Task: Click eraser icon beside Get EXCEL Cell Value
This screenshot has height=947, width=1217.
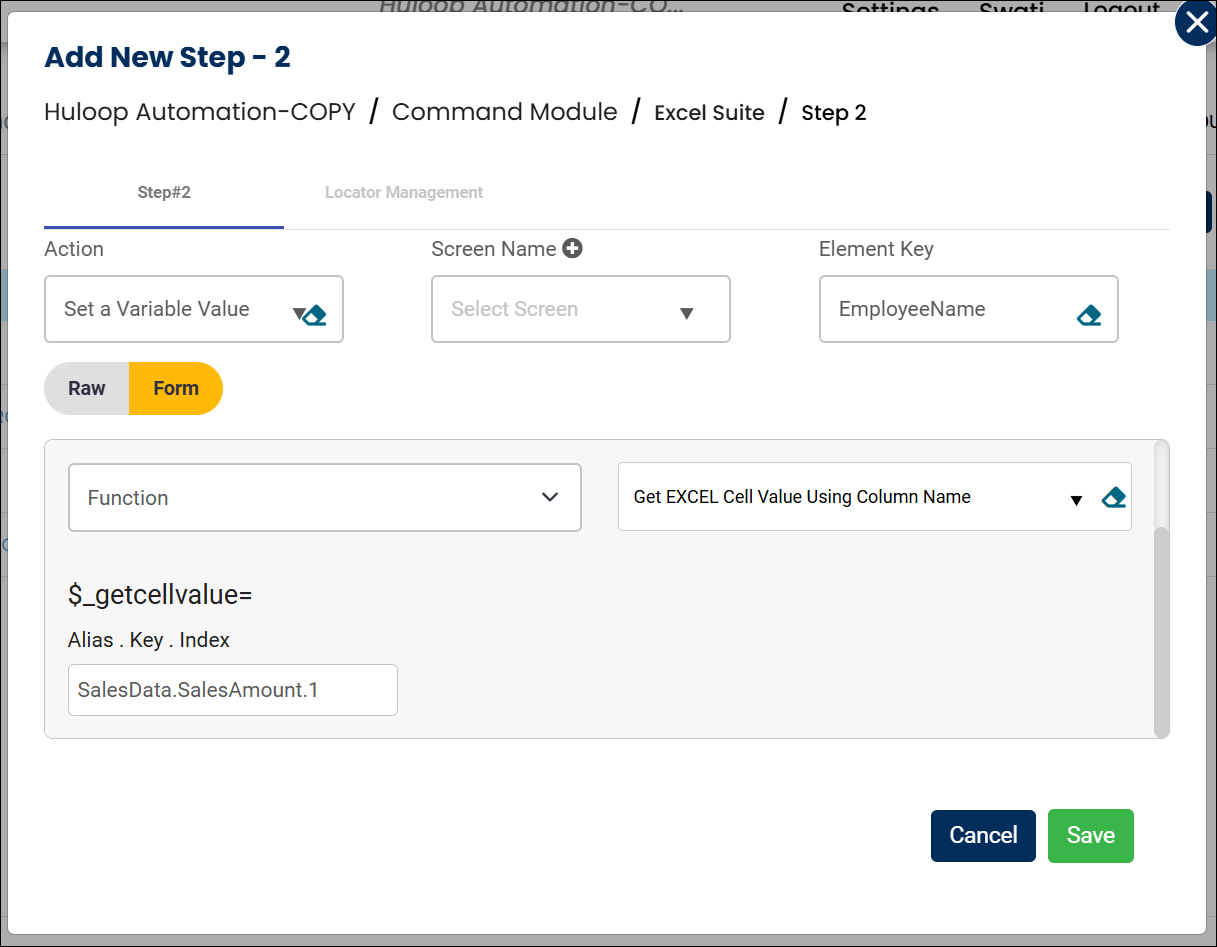Action: (x=1113, y=498)
